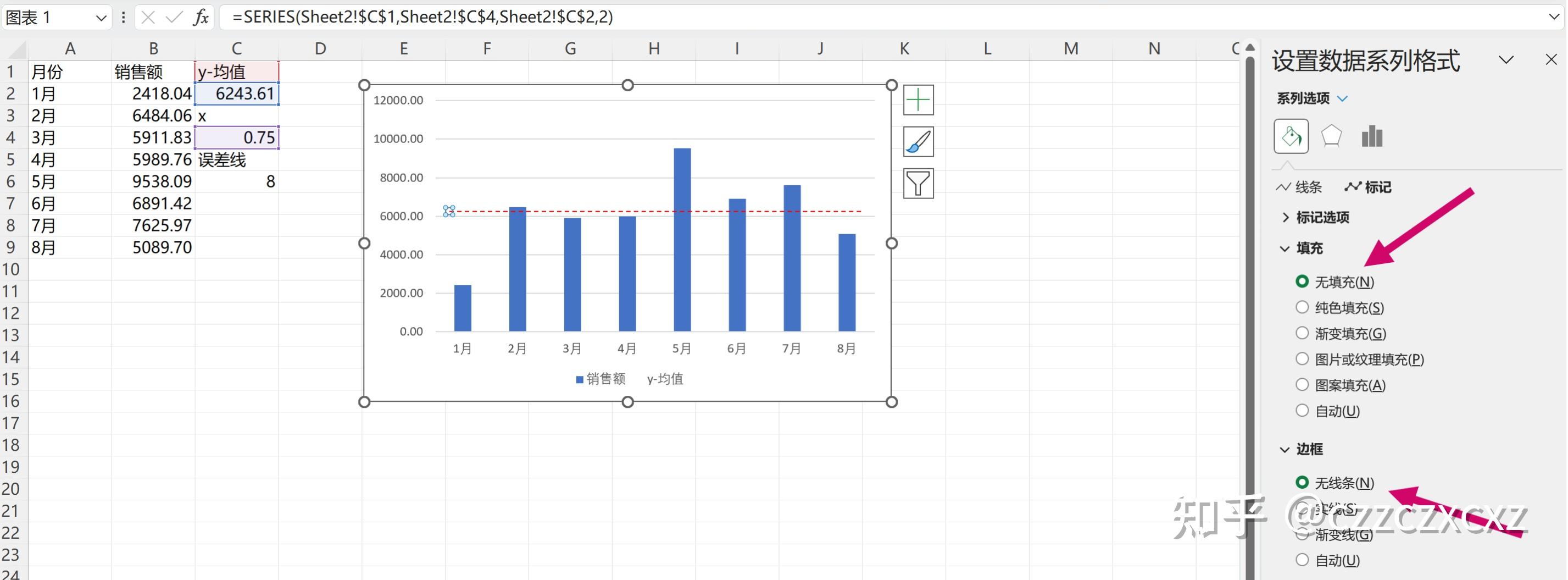The width and height of the screenshot is (1568, 580).
Task: Select 纯色填充 solid fill option
Action: [1340, 308]
